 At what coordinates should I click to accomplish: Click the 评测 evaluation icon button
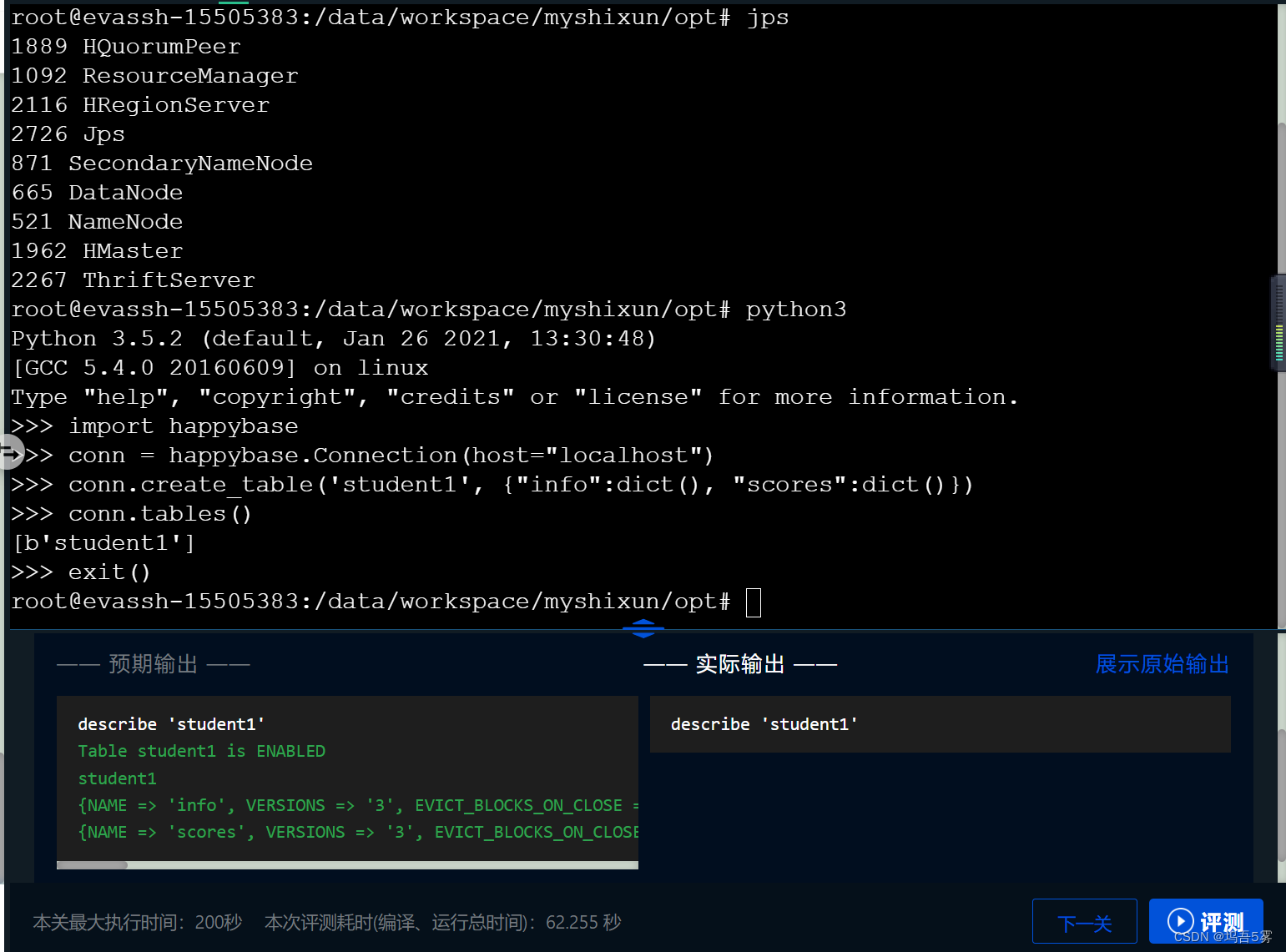[1206, 921]
